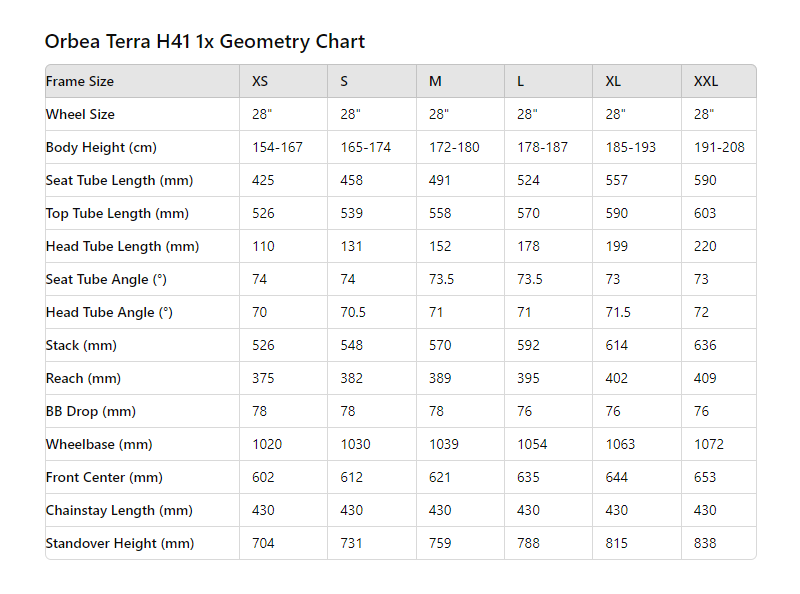
Task: Click the Body Height (cm) row label
Action: click(x=101, y=147)
